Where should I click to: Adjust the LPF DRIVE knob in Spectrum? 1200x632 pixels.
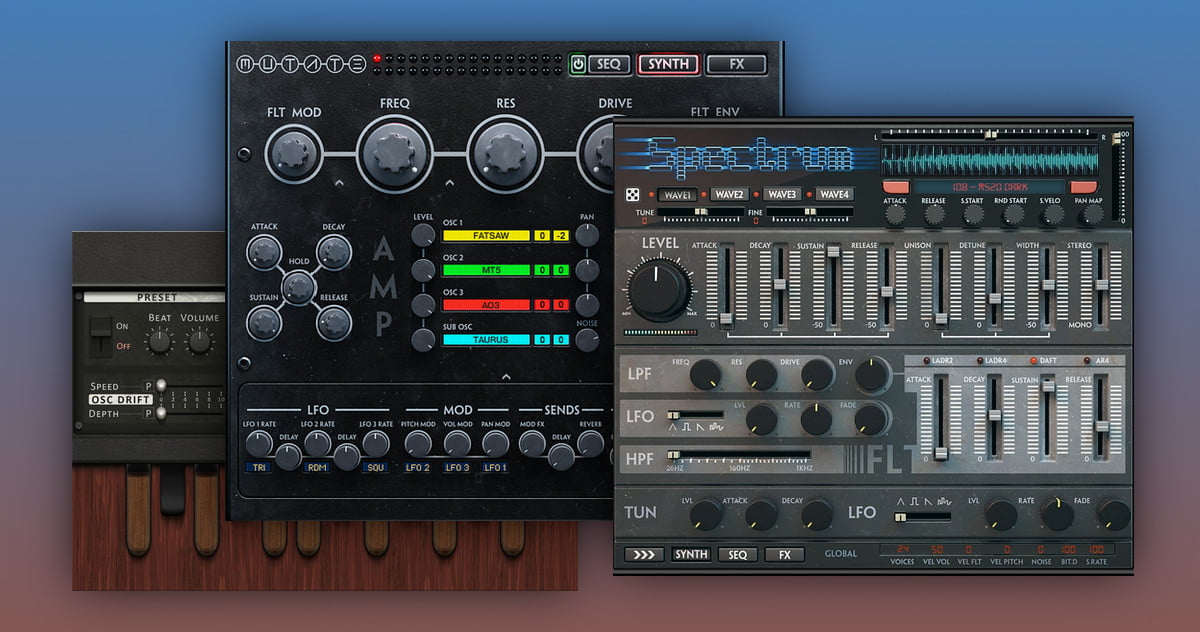coord(817,374)
